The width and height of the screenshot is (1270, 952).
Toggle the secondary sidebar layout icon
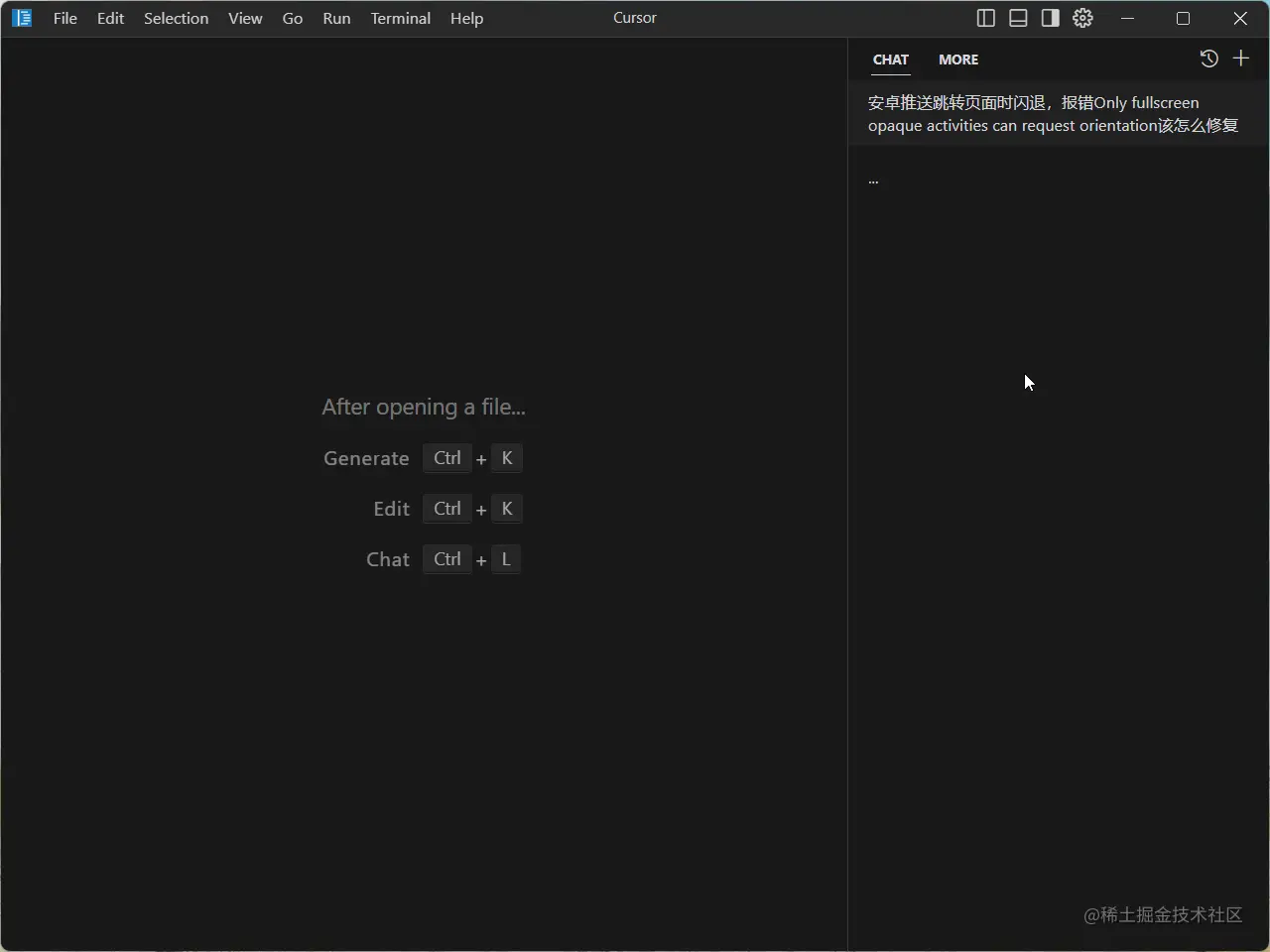[x=1050, y=18]
